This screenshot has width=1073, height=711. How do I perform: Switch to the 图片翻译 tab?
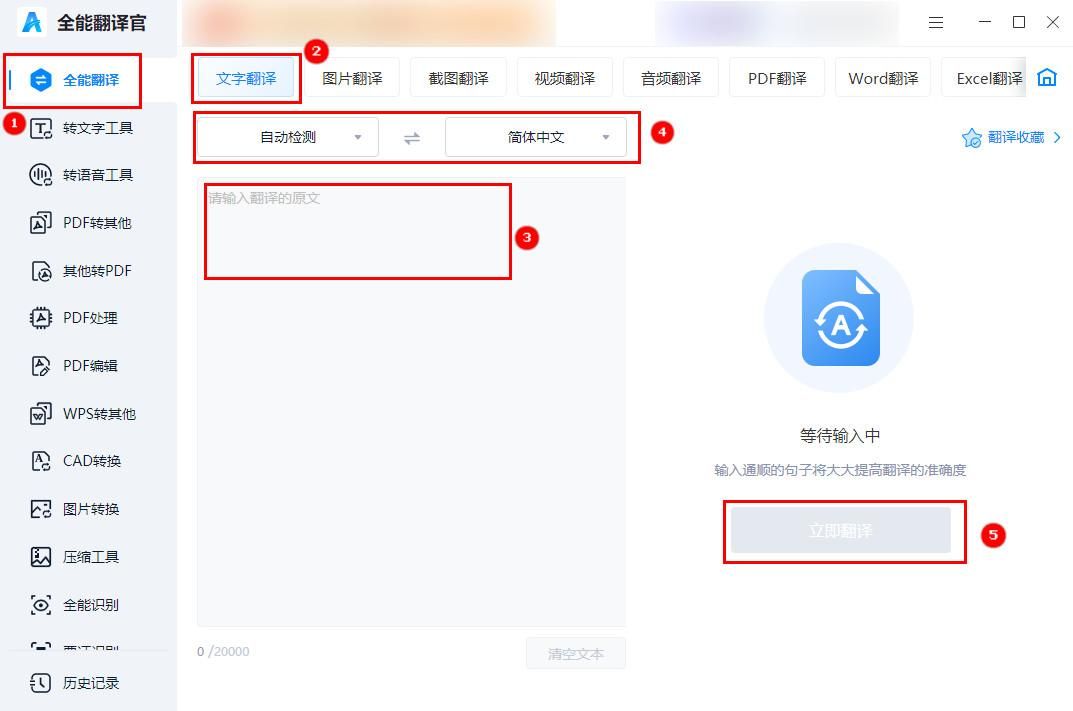(x=352, y=79)
